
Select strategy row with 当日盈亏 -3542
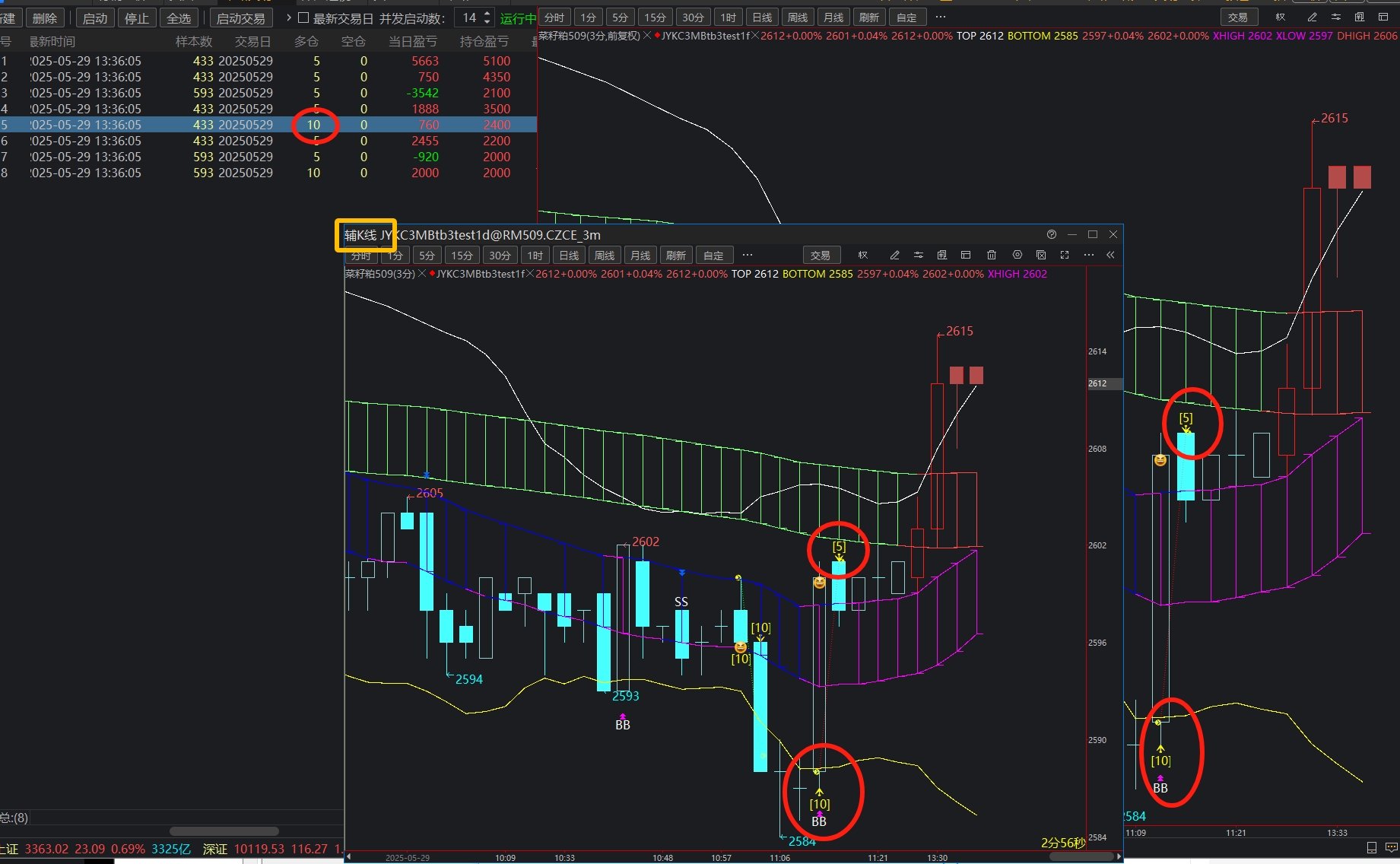268,93
